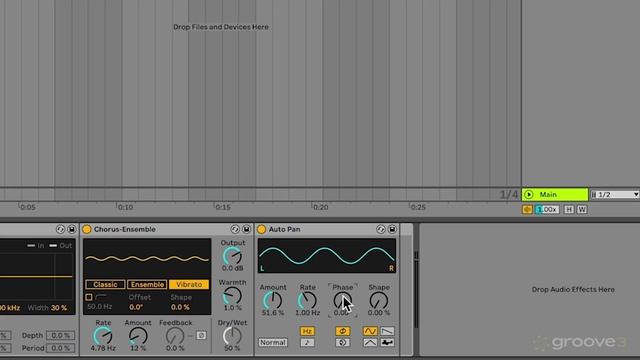Click the Depth value field 0.0 %
This screenshot has width=640, height=360.
[60, 336]
